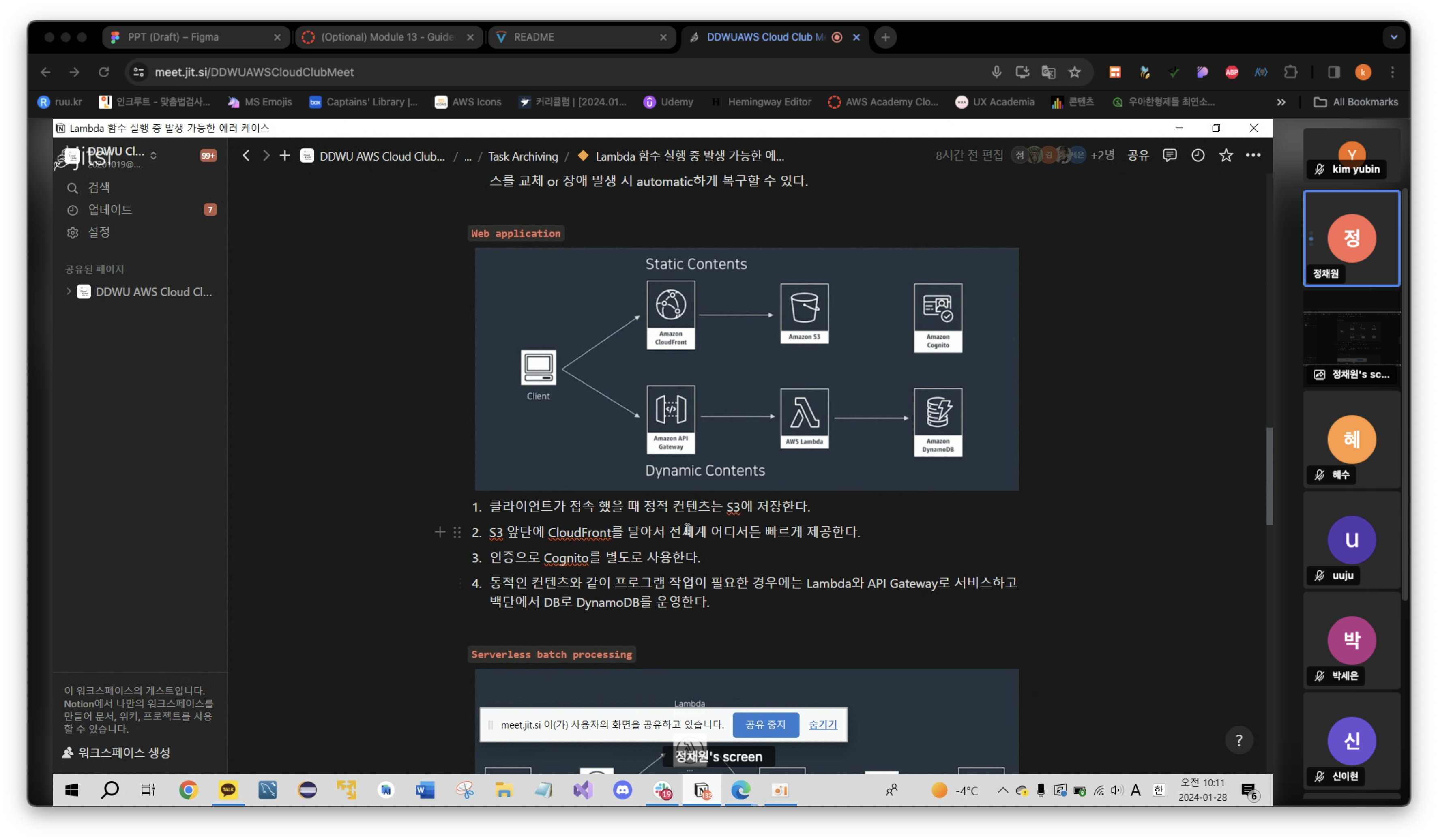The height and width of the screenshot is (840, 1438).
Task: Open the Chrome extensions puzzle menu
Action: tap(1291, 72)
